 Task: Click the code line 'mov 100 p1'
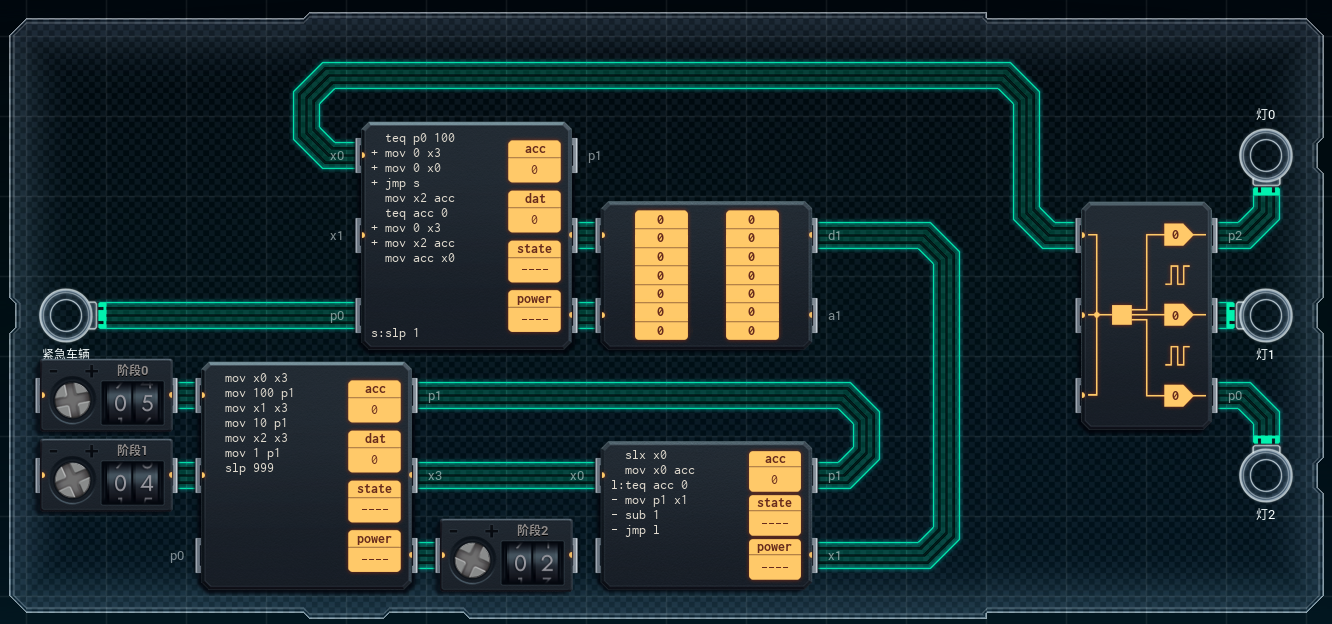click(260, 393)
